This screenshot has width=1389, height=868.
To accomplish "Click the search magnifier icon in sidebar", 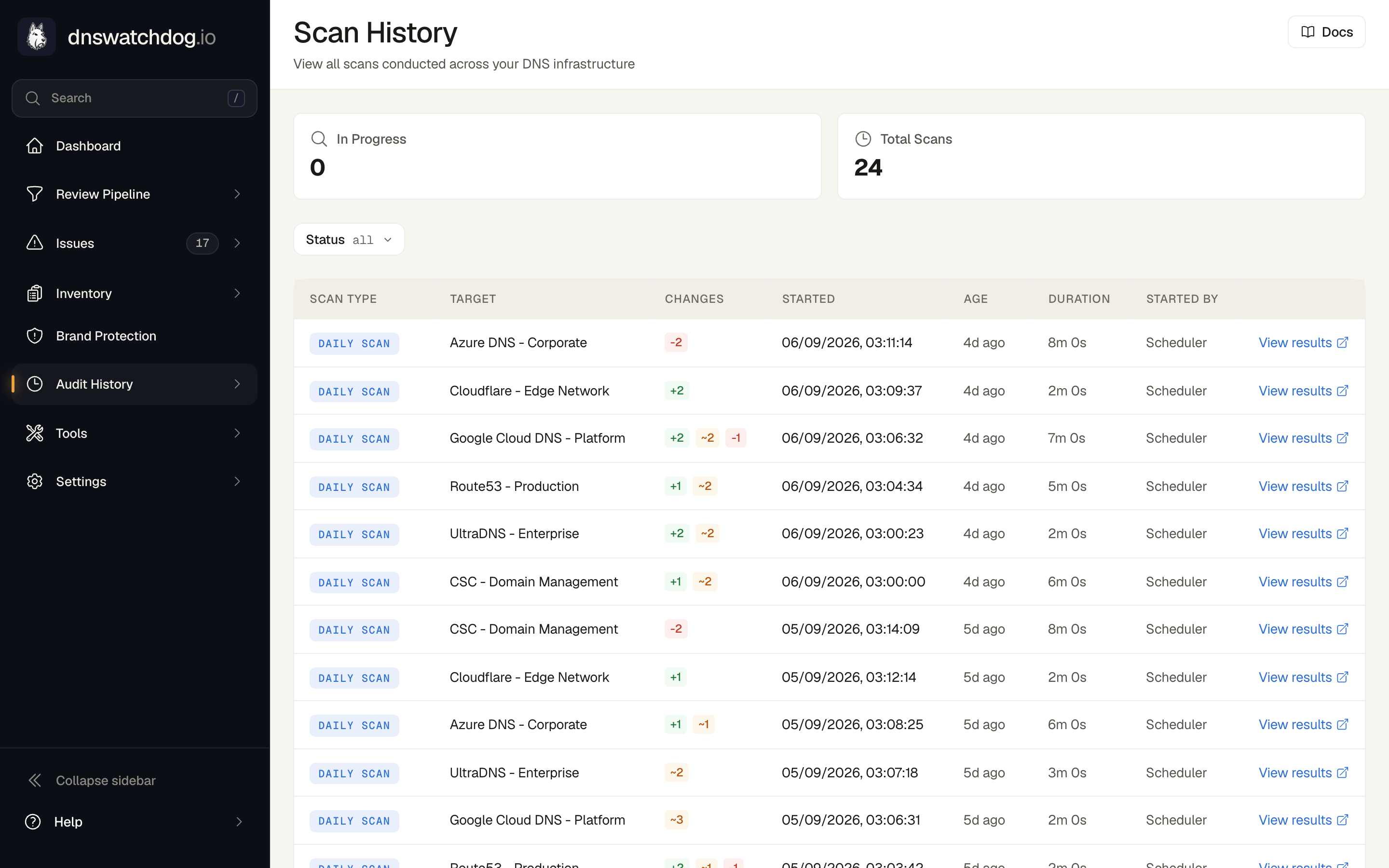I will point(33,98).
